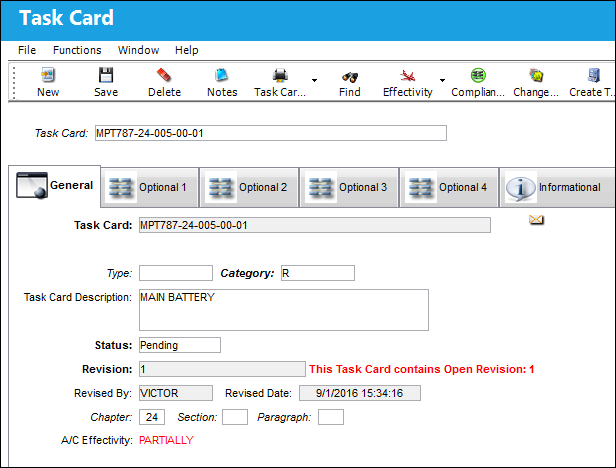Click the envelope mail icon
This screenshot has width=616, height=468.
pyautogui.click(x=536, y=220)
